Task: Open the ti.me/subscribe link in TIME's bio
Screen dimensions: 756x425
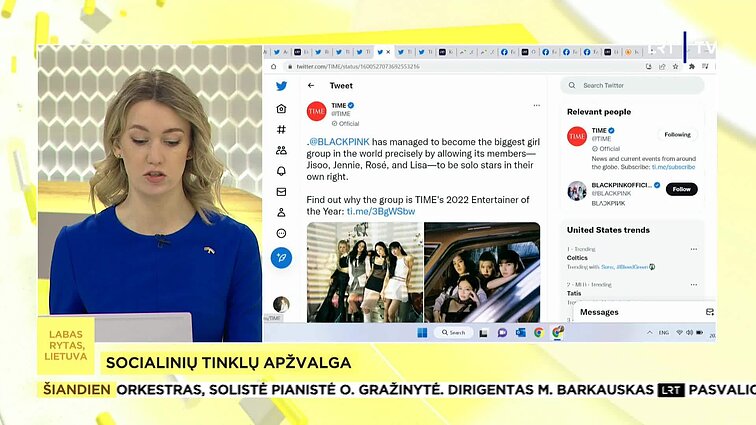Action: (x=674, y=167)
